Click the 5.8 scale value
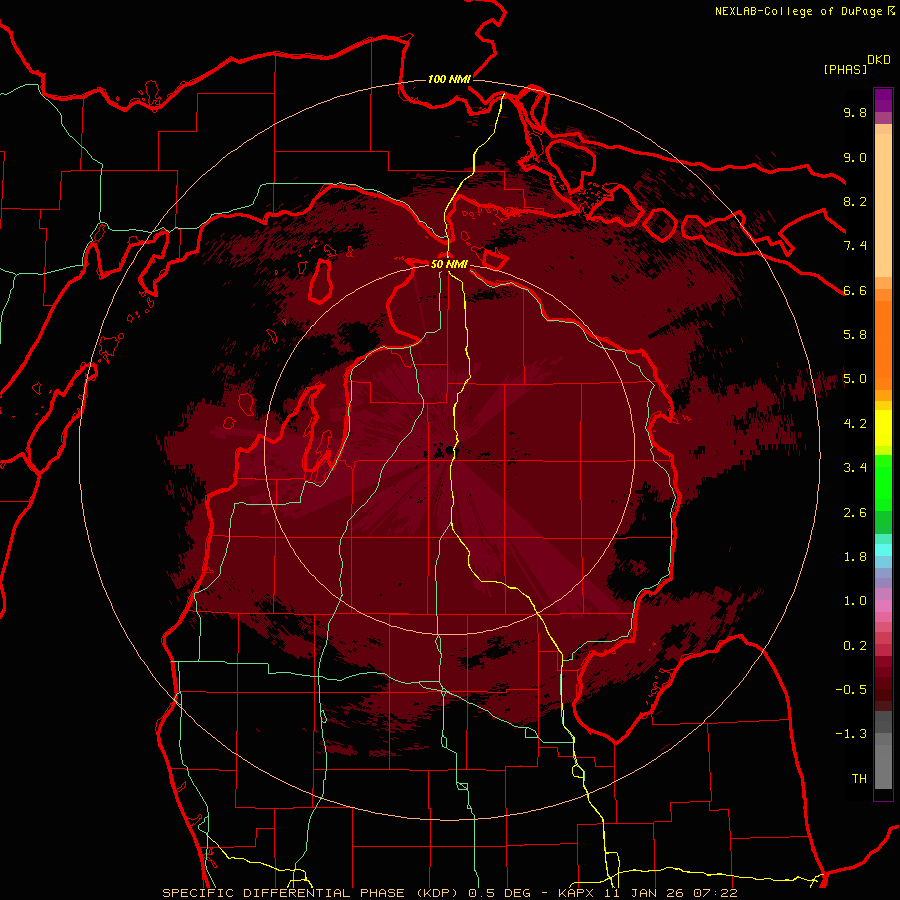The width and height of the screenshot is (900, 900). (855, 335)
